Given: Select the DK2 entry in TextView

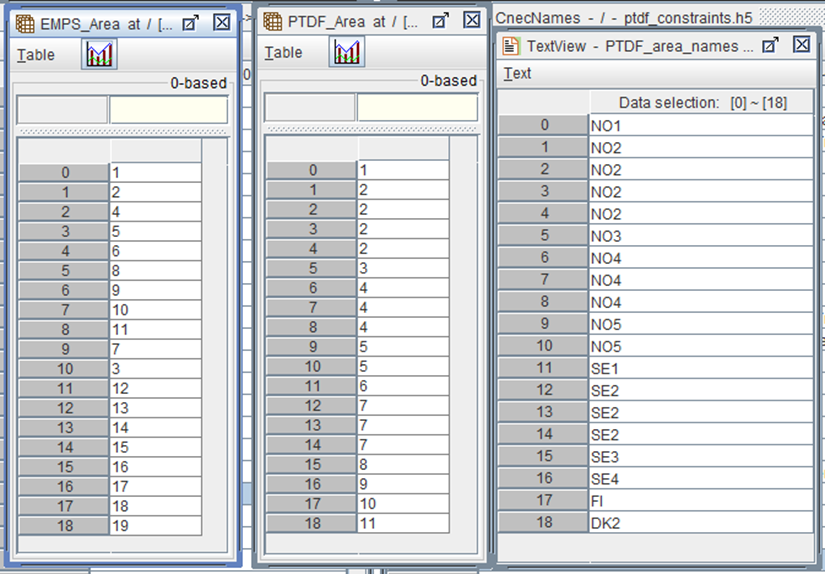Looking at the screenshot, I should [700, 522].
